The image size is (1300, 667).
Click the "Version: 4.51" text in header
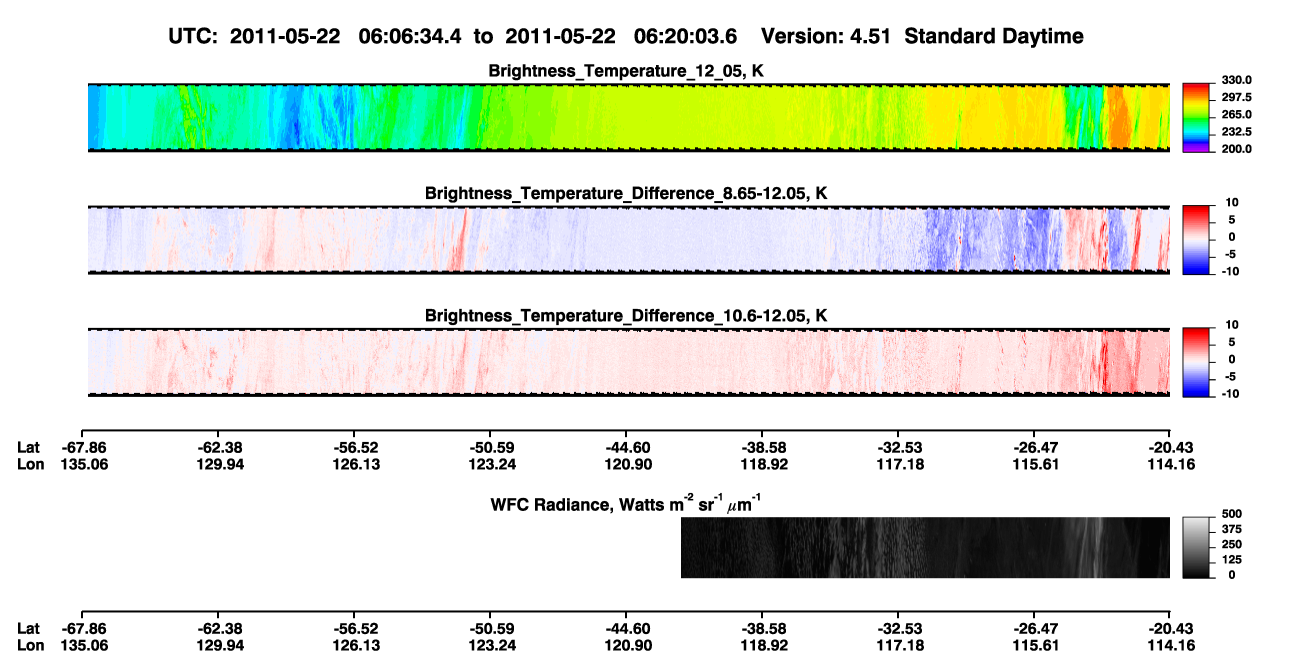(x=826, y=36)
